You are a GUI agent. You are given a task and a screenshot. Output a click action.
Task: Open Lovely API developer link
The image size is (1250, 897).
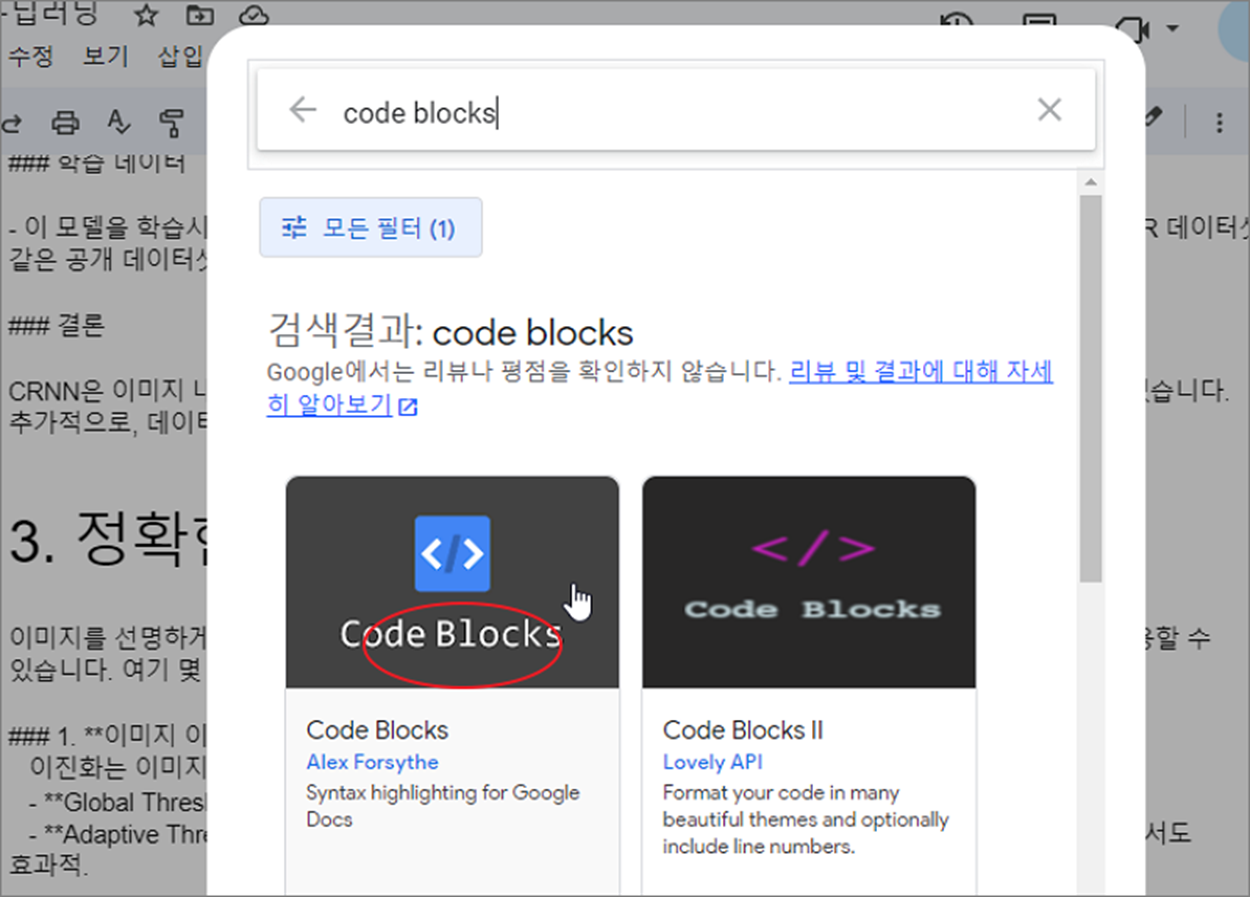pyautogui.click(x=713, y=762)
